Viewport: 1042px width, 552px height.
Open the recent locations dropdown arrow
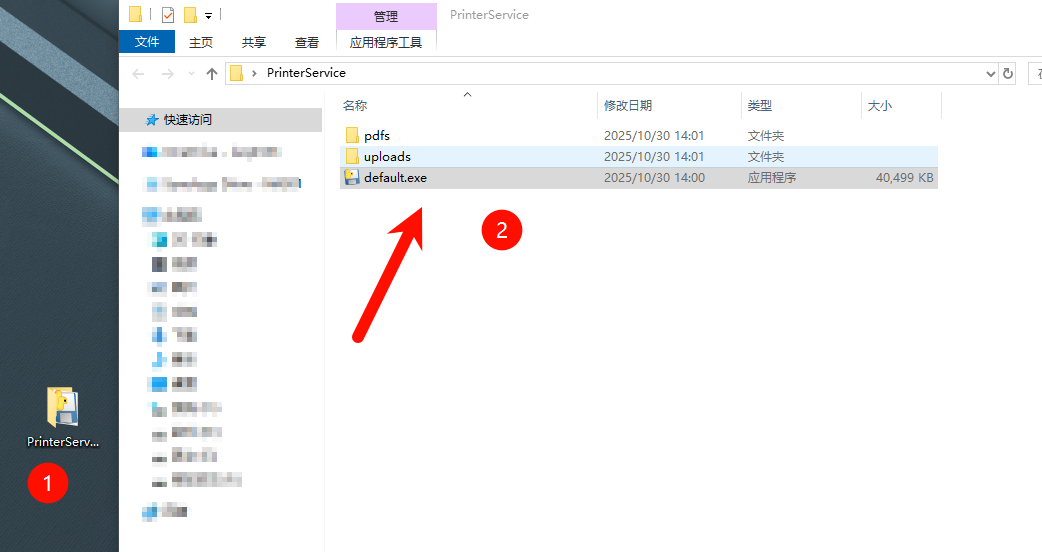191,74
